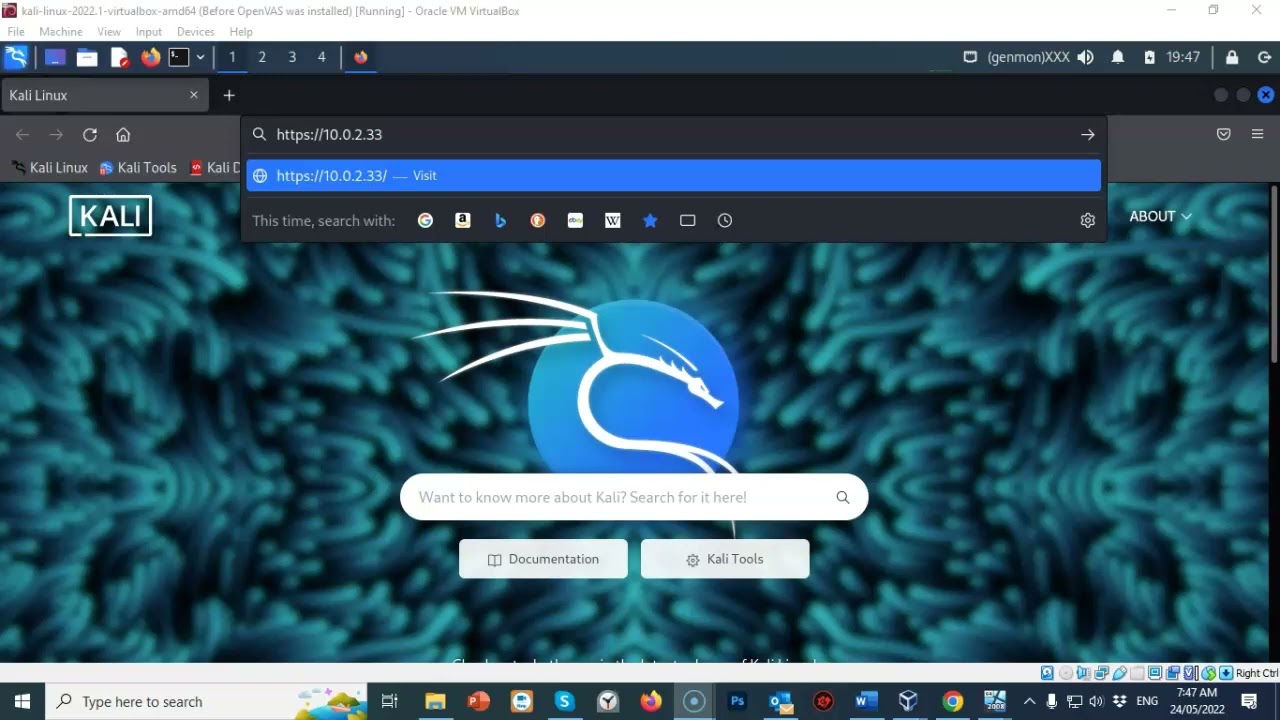Select the Kali Linux browser tab
Screen dimensions: 1280x720
pyautogui.click(x=104, y=95)
